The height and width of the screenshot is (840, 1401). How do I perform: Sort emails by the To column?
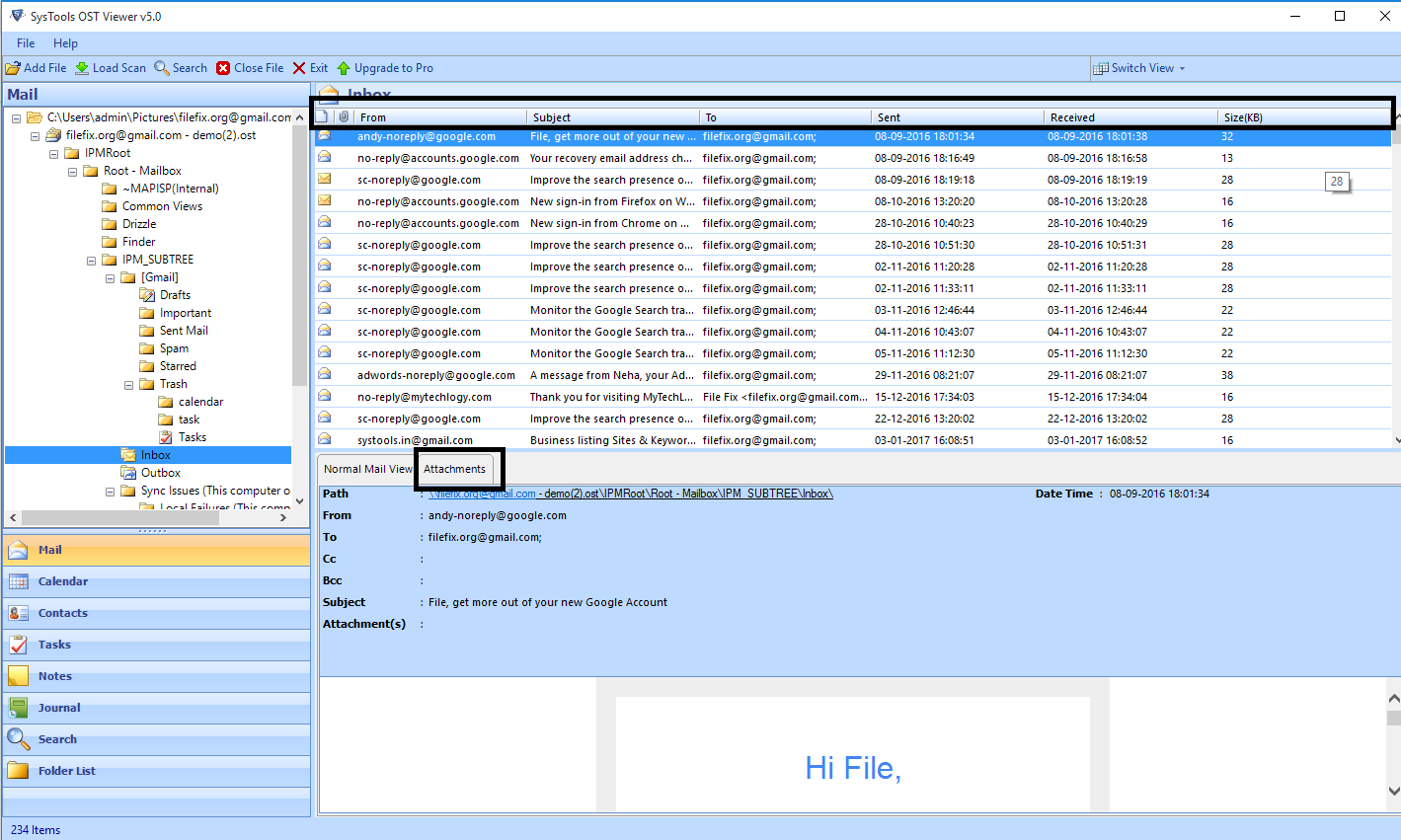point(785,116)
